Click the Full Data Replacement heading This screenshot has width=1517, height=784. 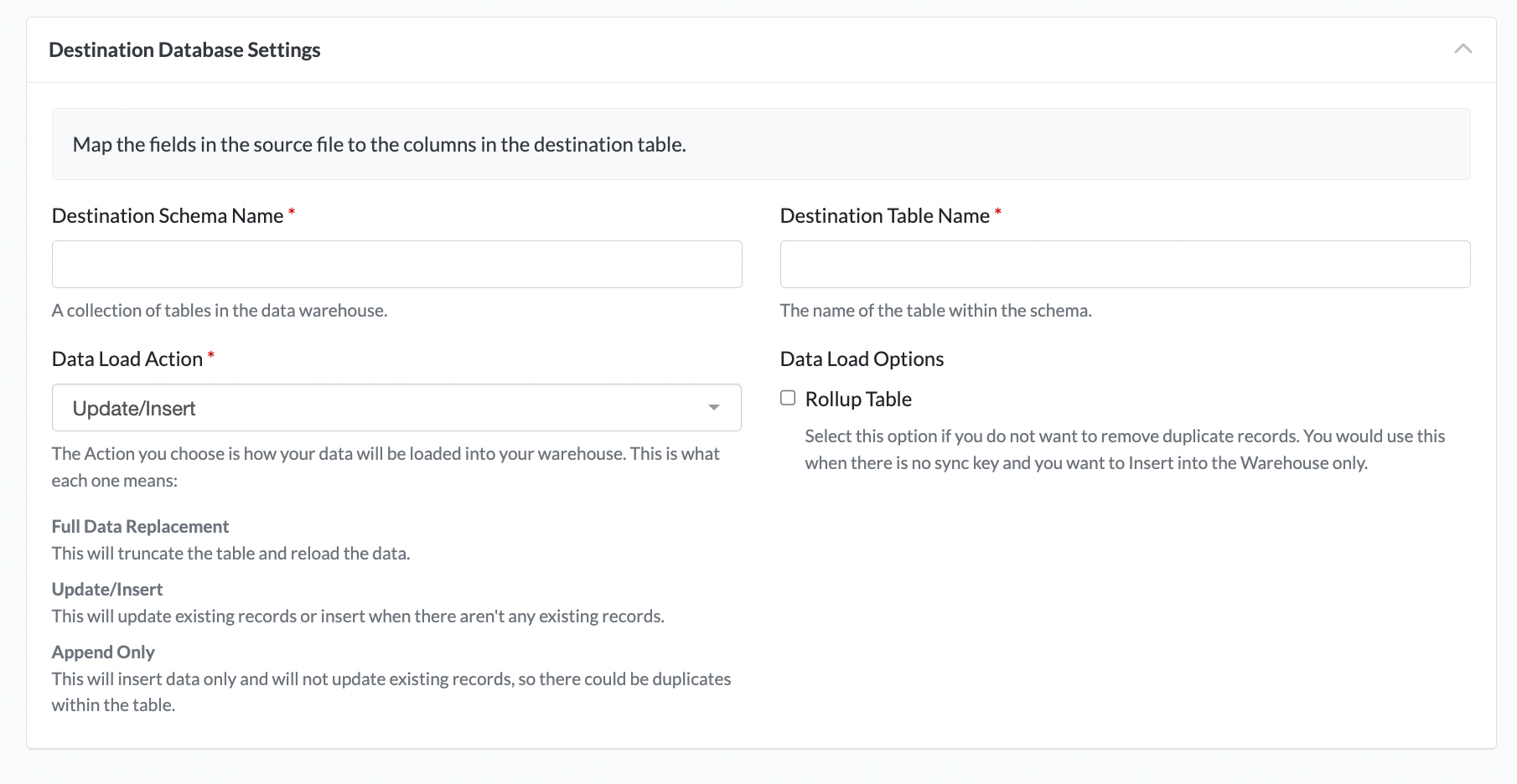click(x=140, y=527)
